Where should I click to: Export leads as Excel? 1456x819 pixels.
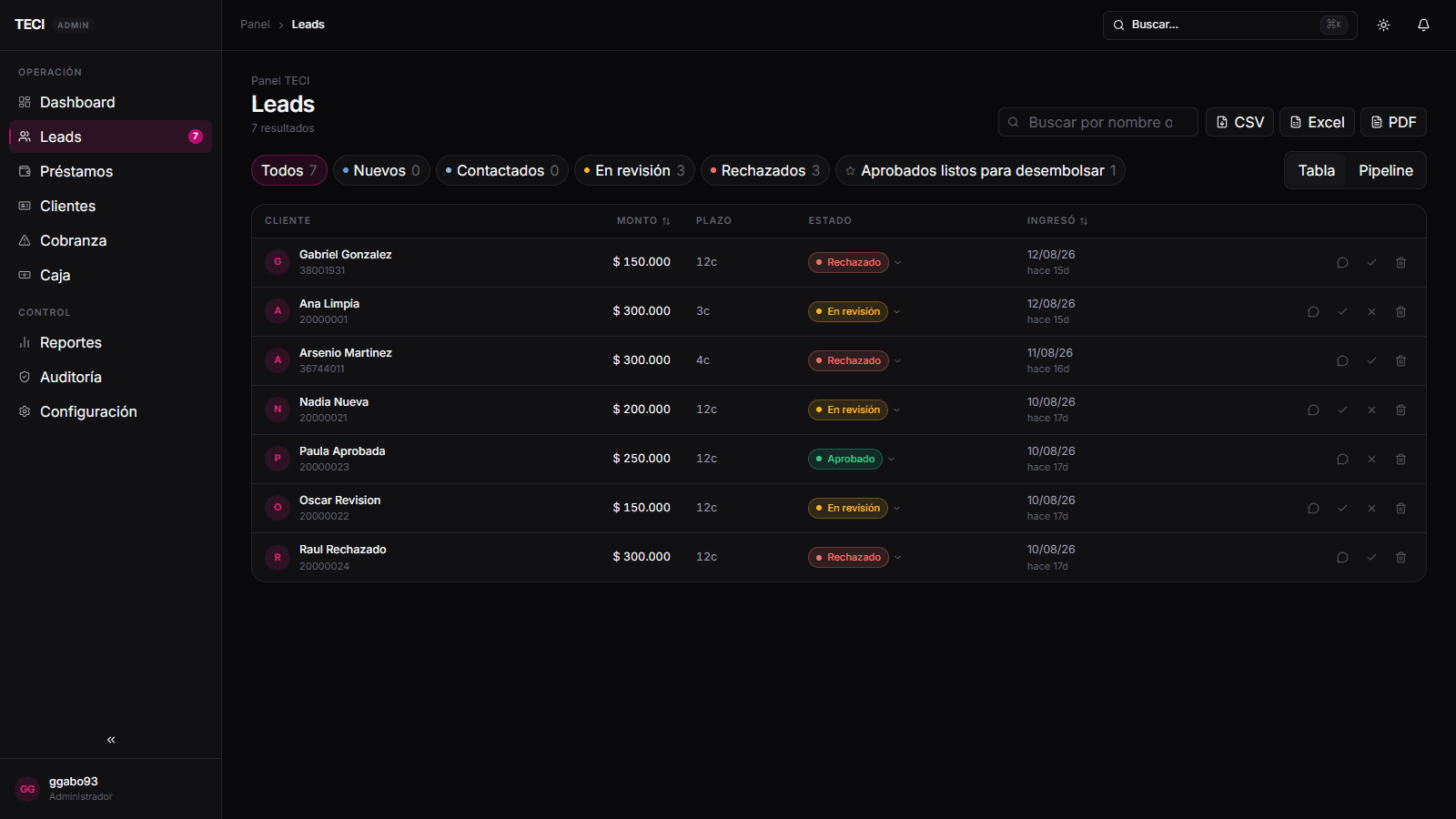click(x=1317, y=122)
